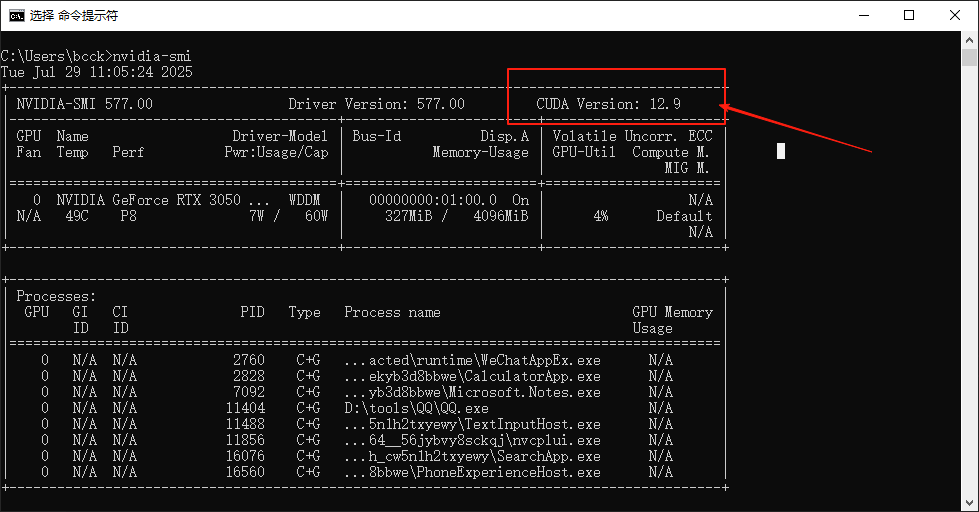Click the WeChatAppEx.exe process entry

point(472,360)
